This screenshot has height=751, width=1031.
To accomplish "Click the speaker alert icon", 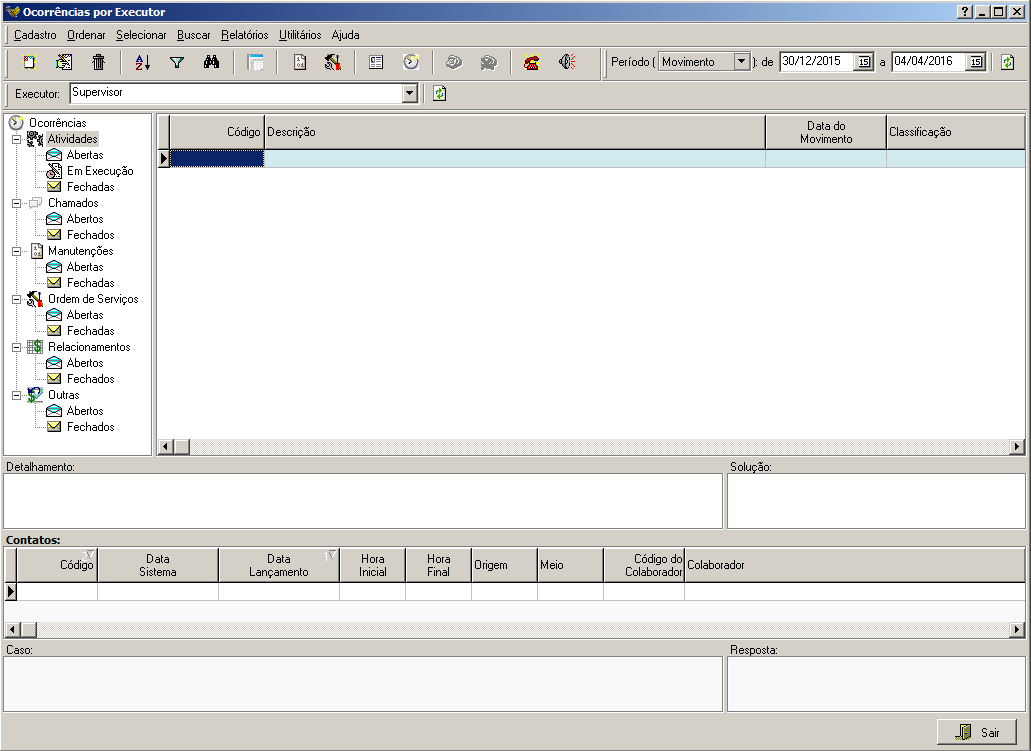I will click(x=567, y=62).
